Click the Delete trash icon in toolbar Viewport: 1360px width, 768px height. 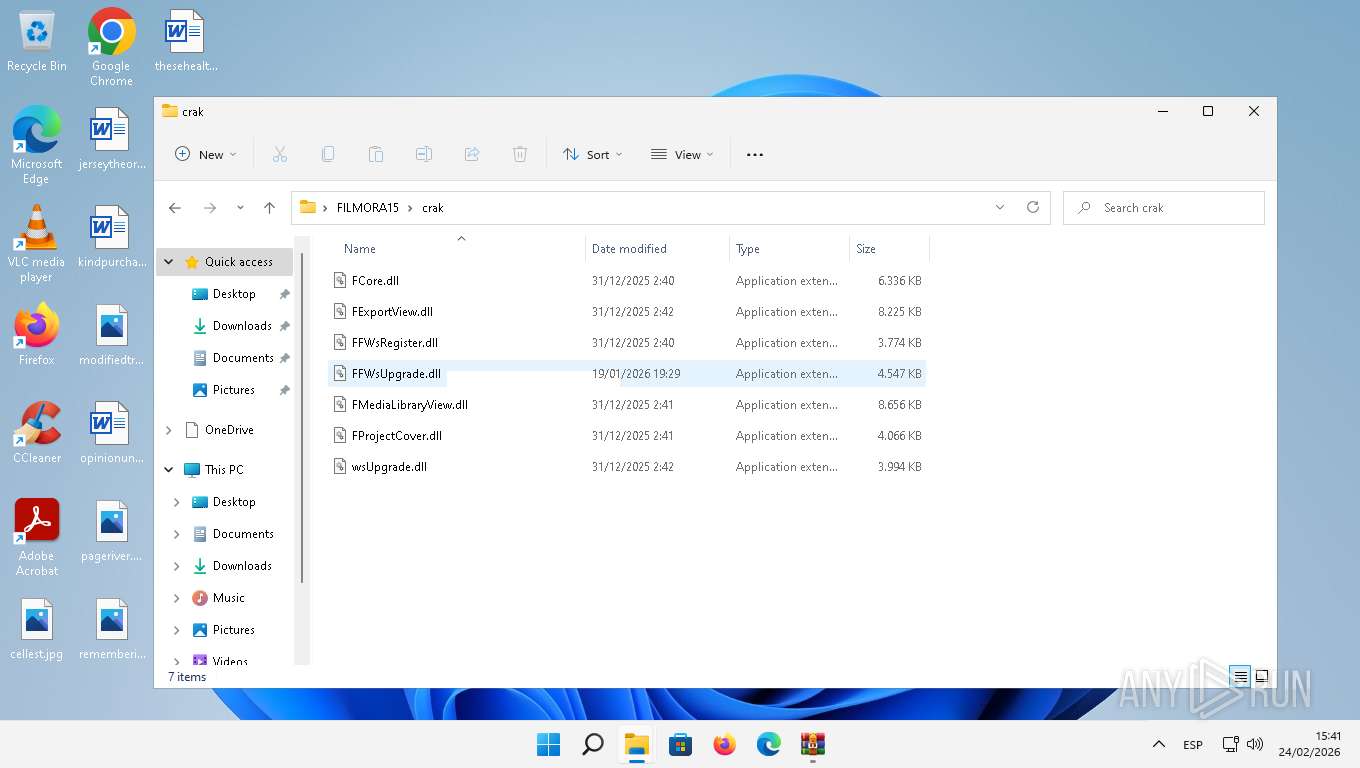click(520, 154)
